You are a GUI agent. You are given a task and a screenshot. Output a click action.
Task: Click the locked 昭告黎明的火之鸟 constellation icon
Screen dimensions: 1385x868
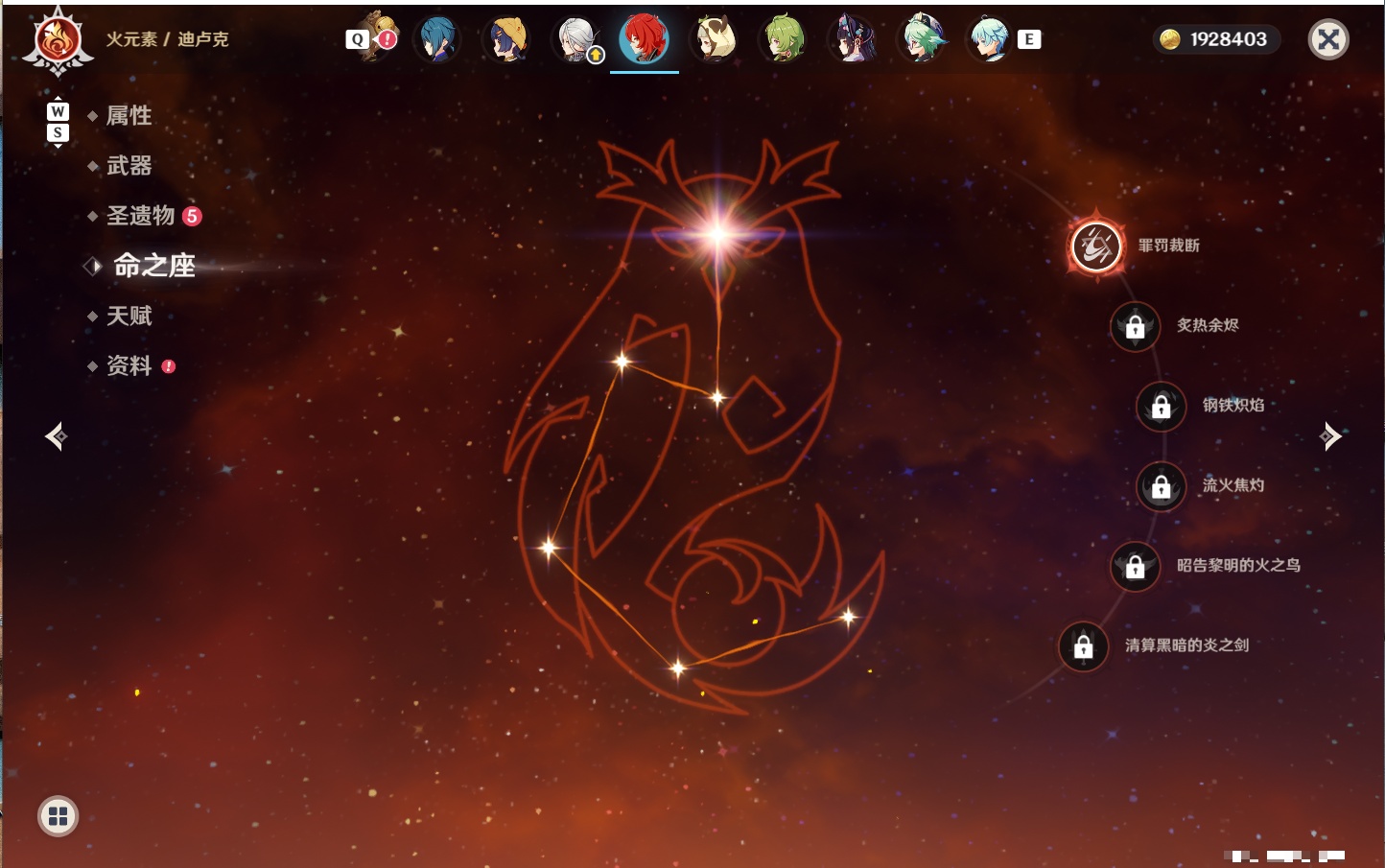point(1136,567)
